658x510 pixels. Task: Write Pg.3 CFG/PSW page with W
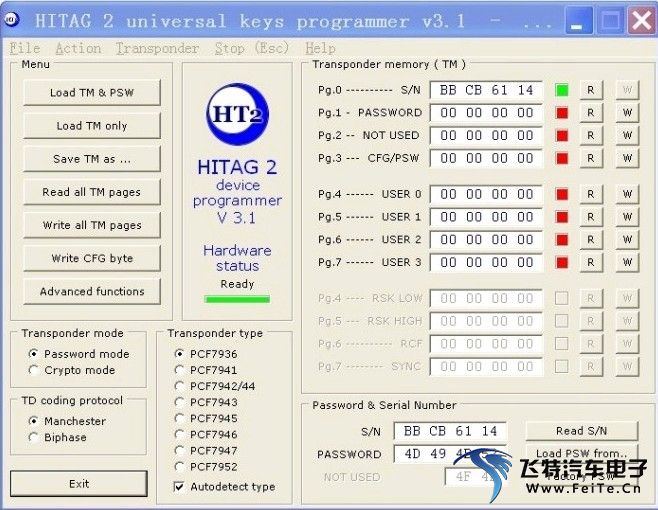pyautogui.click(x=627, y=158)
